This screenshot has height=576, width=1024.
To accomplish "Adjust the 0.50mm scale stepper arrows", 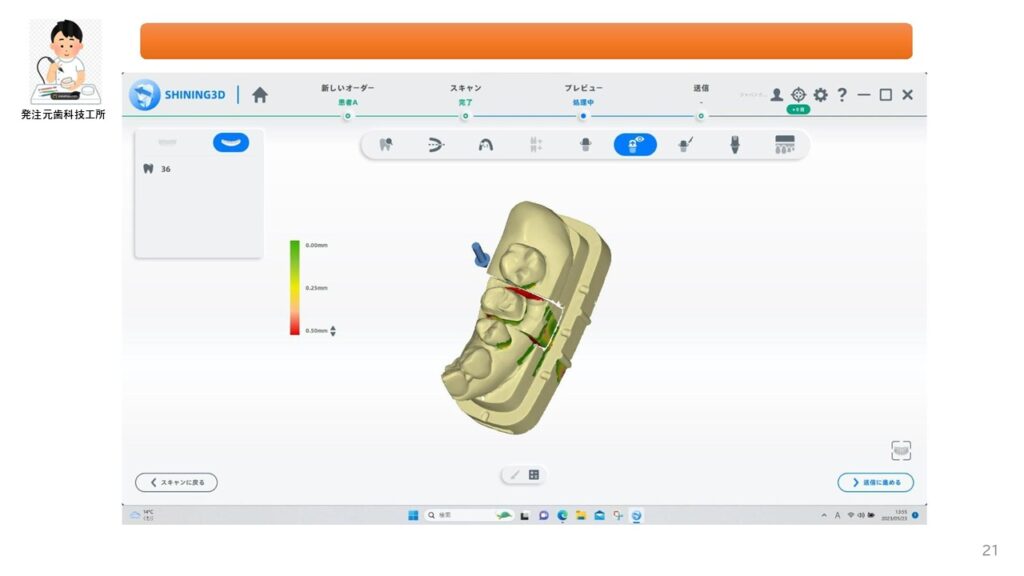I will coord(333,331).
